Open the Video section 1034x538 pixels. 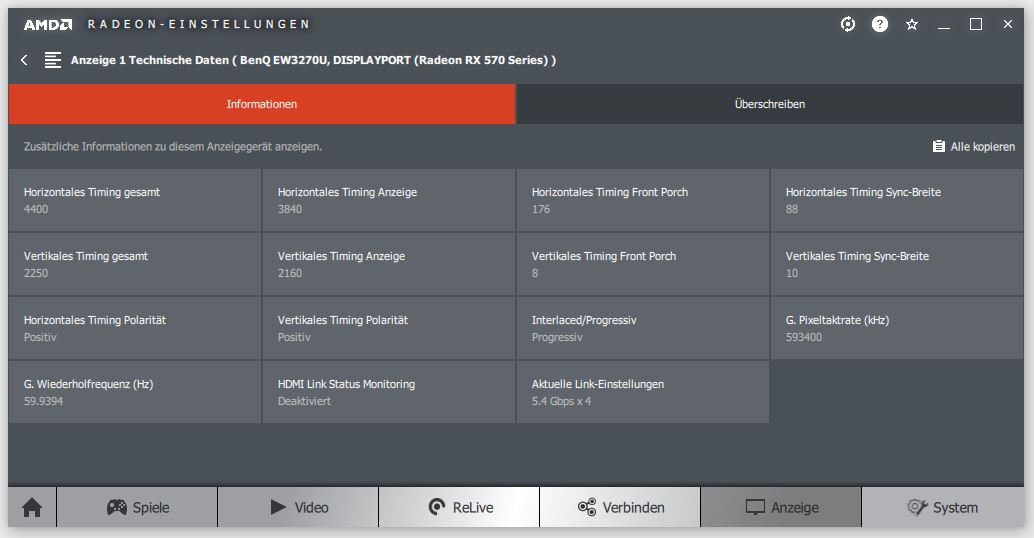(298, 507)
